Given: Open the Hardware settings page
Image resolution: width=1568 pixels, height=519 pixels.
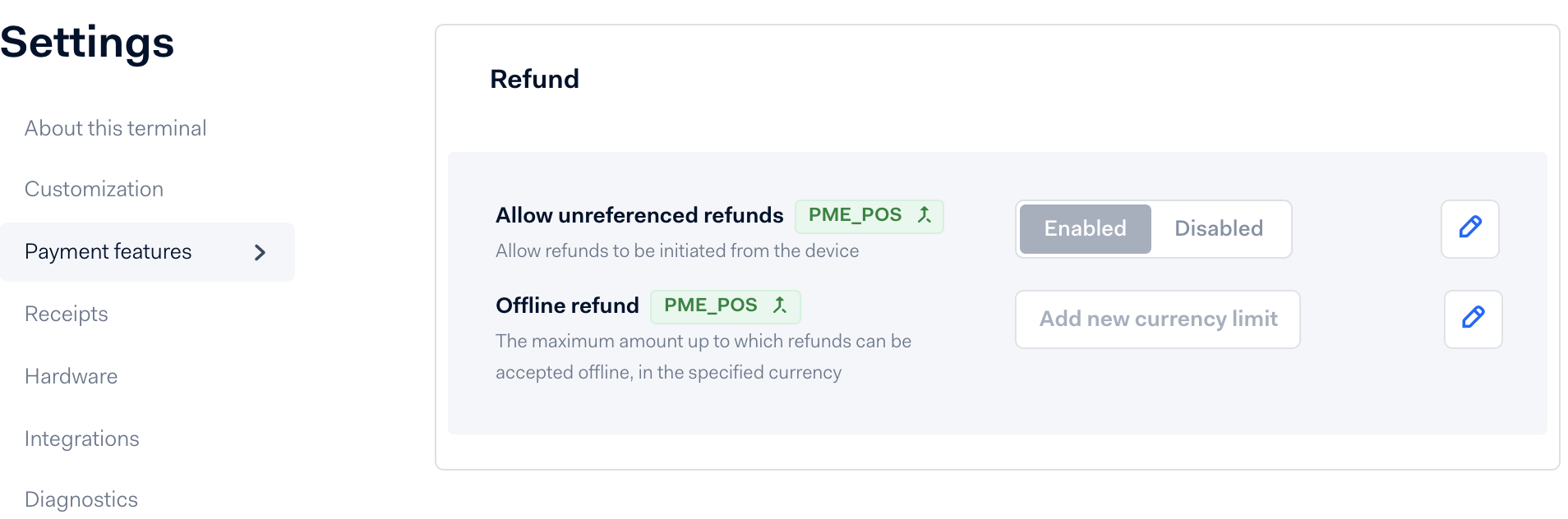Looking at the screenshot, I should pyautogui.click(x=71, y=376).
